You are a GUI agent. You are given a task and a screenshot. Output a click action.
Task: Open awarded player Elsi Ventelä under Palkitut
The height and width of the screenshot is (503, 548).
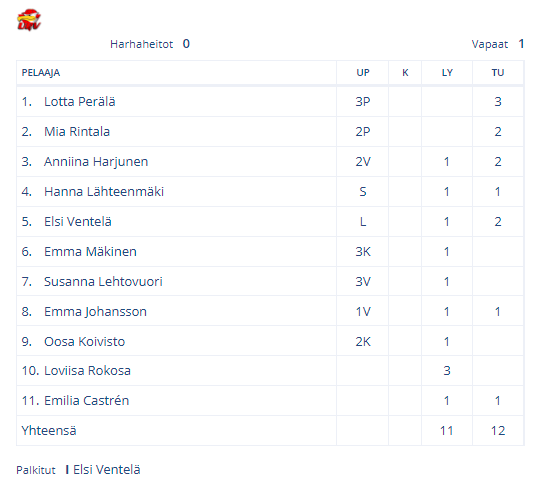[x=107, y=470]
